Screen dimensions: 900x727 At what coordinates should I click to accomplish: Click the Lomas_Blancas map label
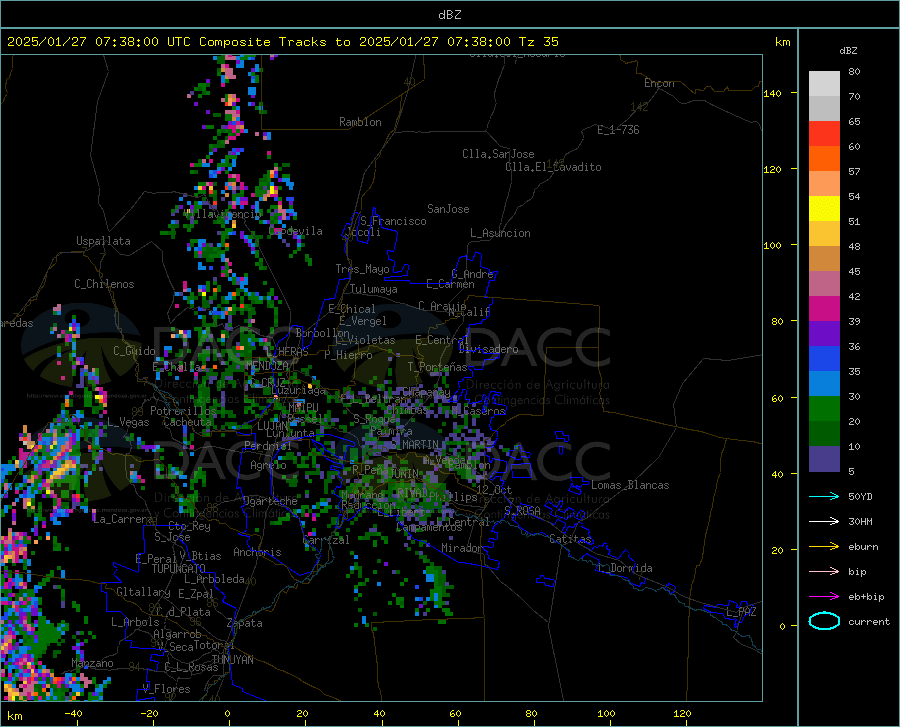(630, 485)
